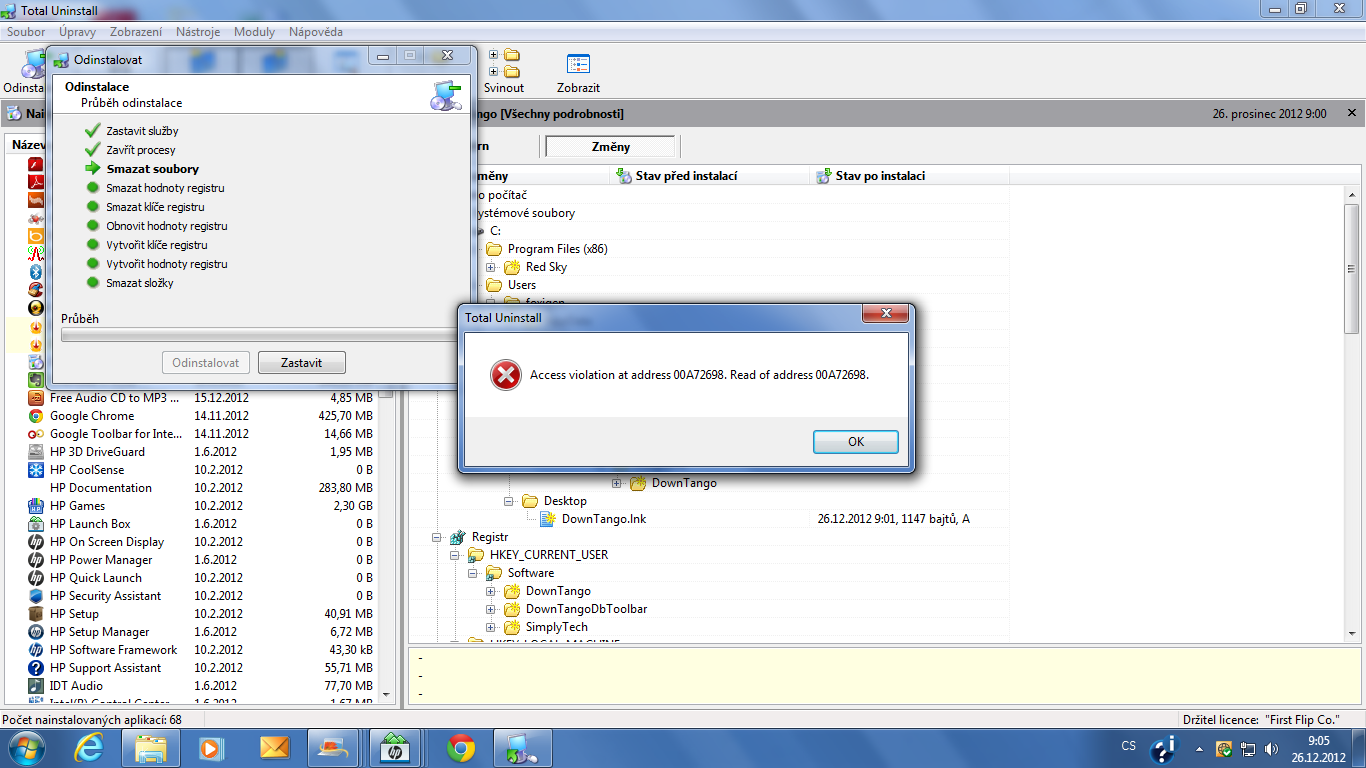Click the HP Support Assistant question mark icon

click(35, 668)
